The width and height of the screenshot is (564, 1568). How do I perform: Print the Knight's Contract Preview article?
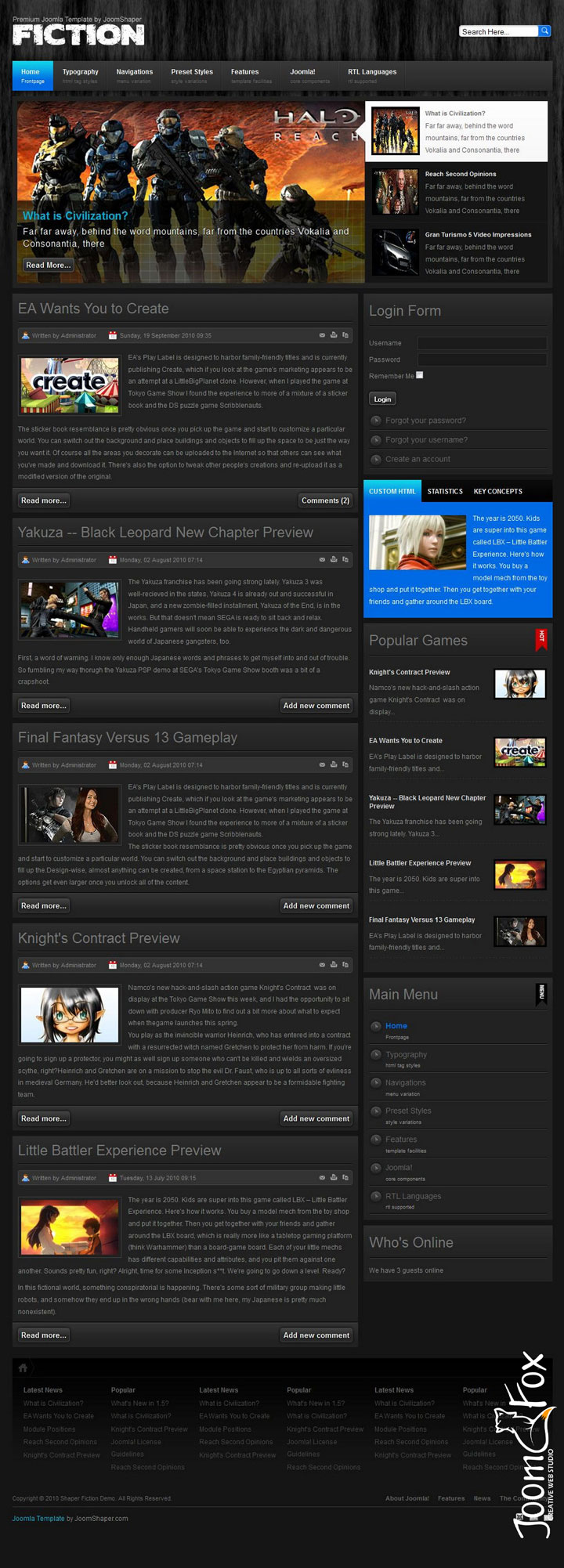(x=334, y=965)
